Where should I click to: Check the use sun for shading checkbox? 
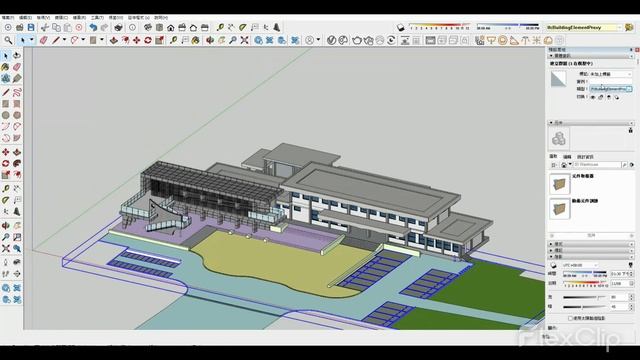pyautogui.click(x=570, y=318)
